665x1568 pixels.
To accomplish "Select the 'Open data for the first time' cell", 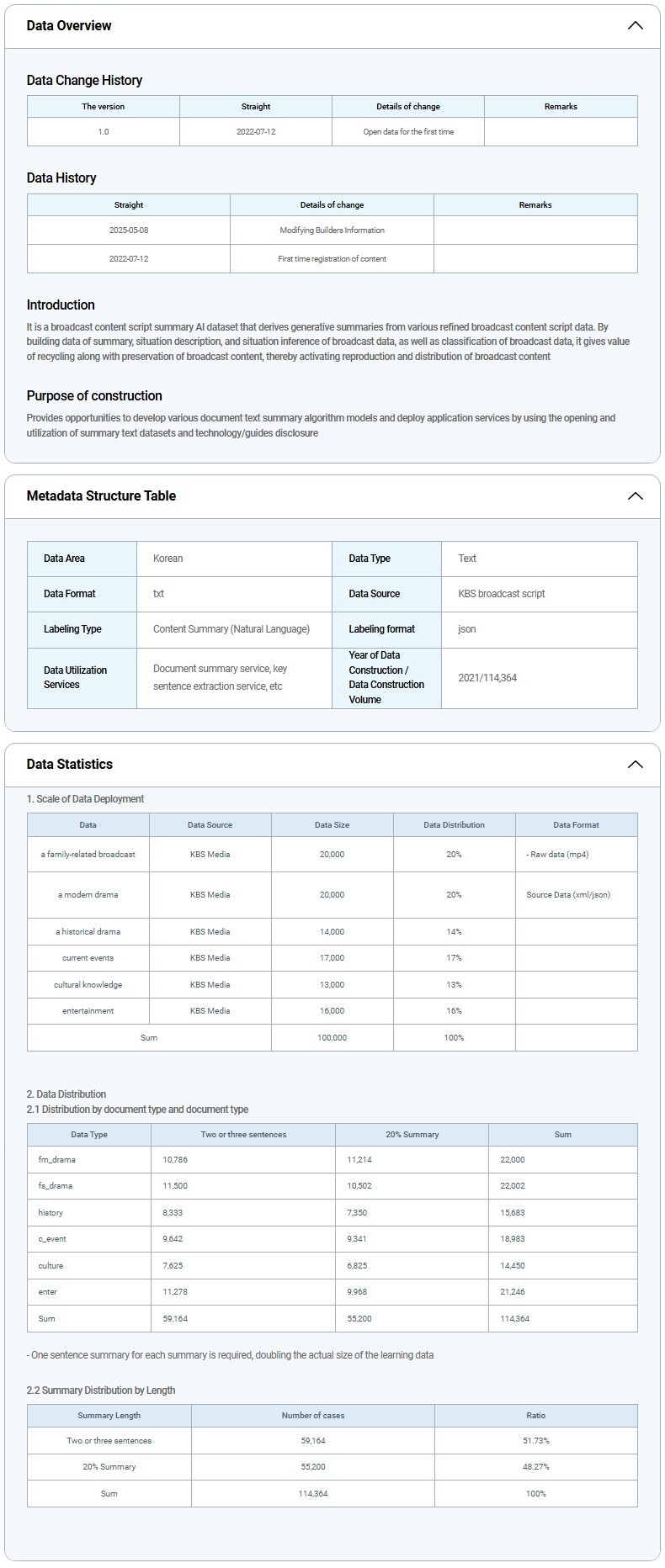I will pos(408,131).
